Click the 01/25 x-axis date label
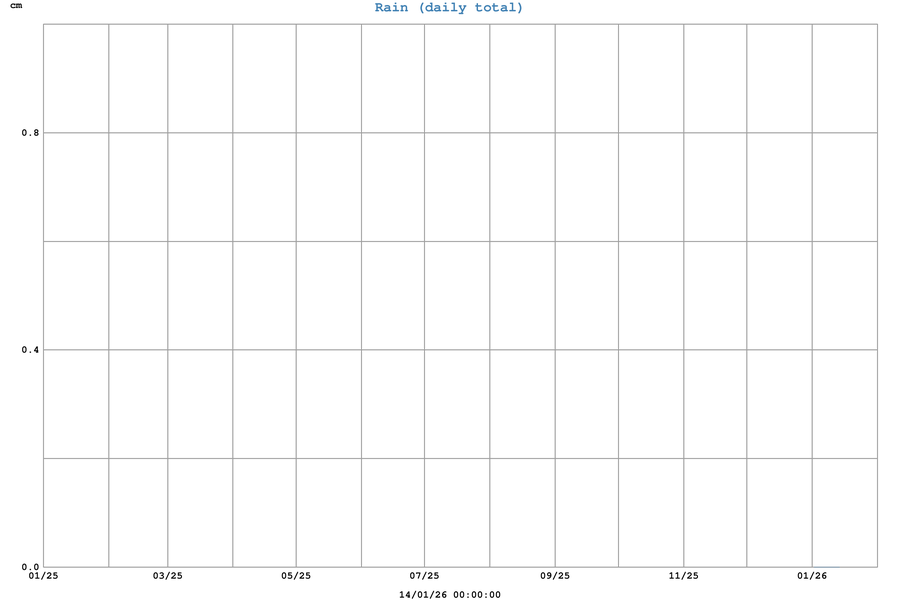This screenshot has width=900, height=600. pyautogui.click(x=43, y=576)
